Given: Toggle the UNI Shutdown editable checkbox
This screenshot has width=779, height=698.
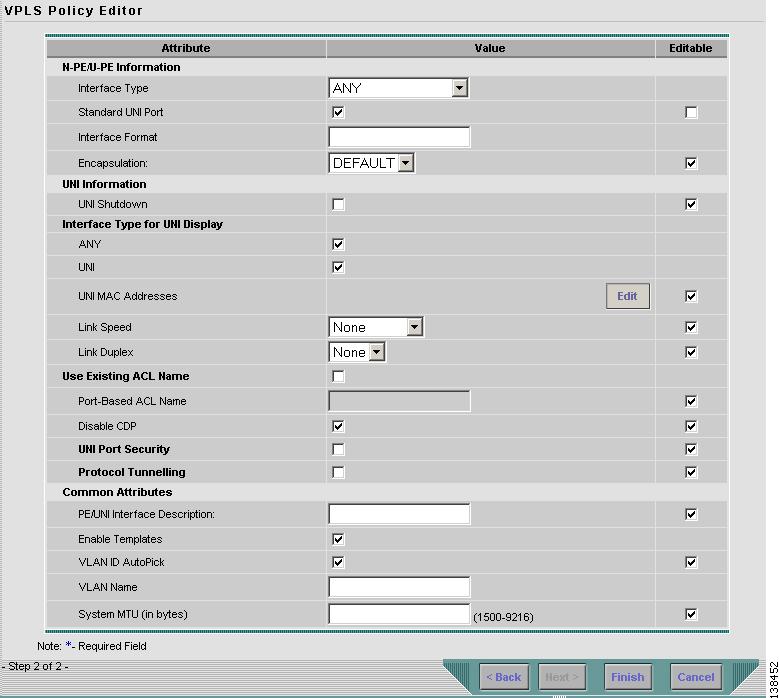Looking at the screenshot, I should point(691,204).
